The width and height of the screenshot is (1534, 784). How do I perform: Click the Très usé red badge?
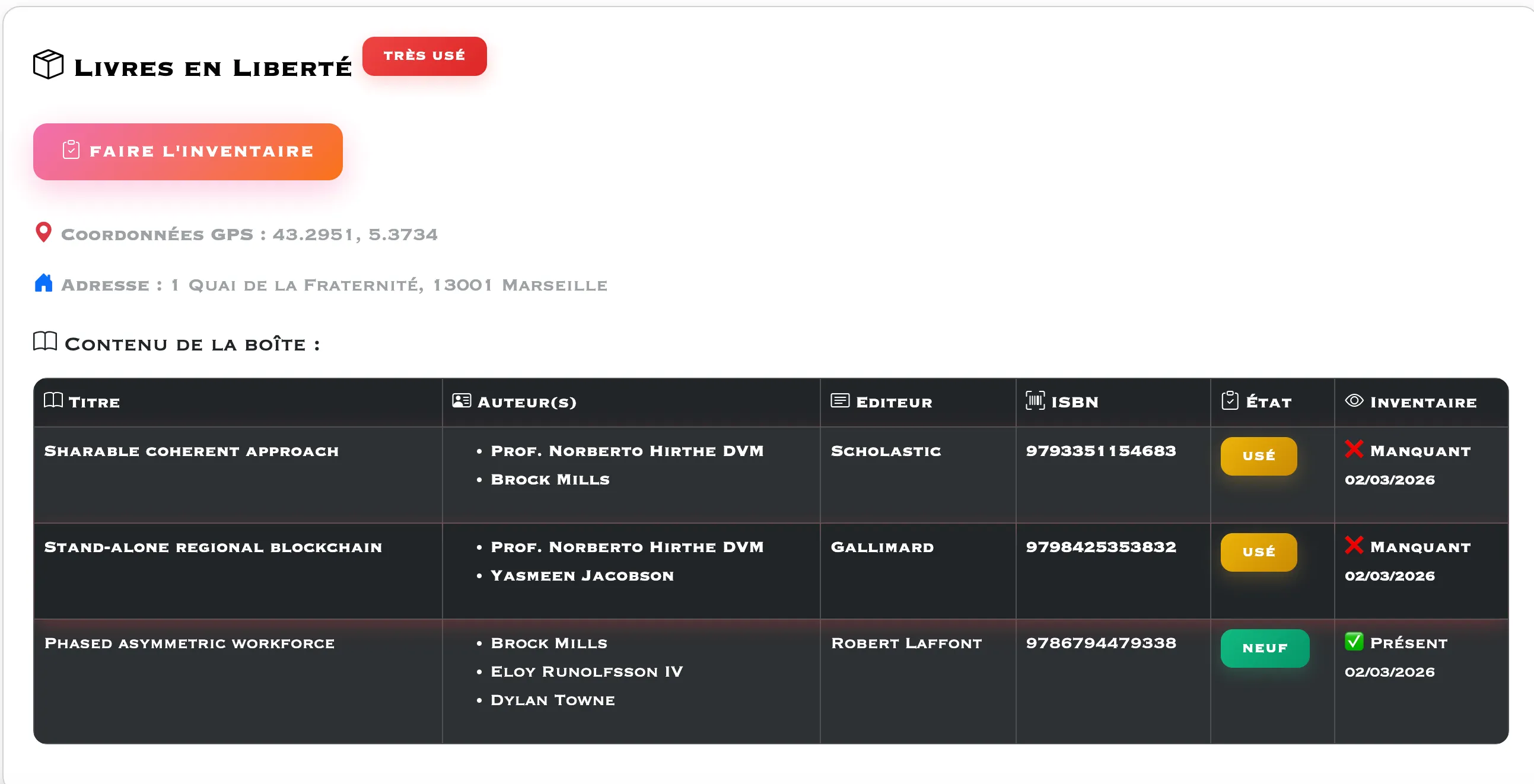click(424, 56)
